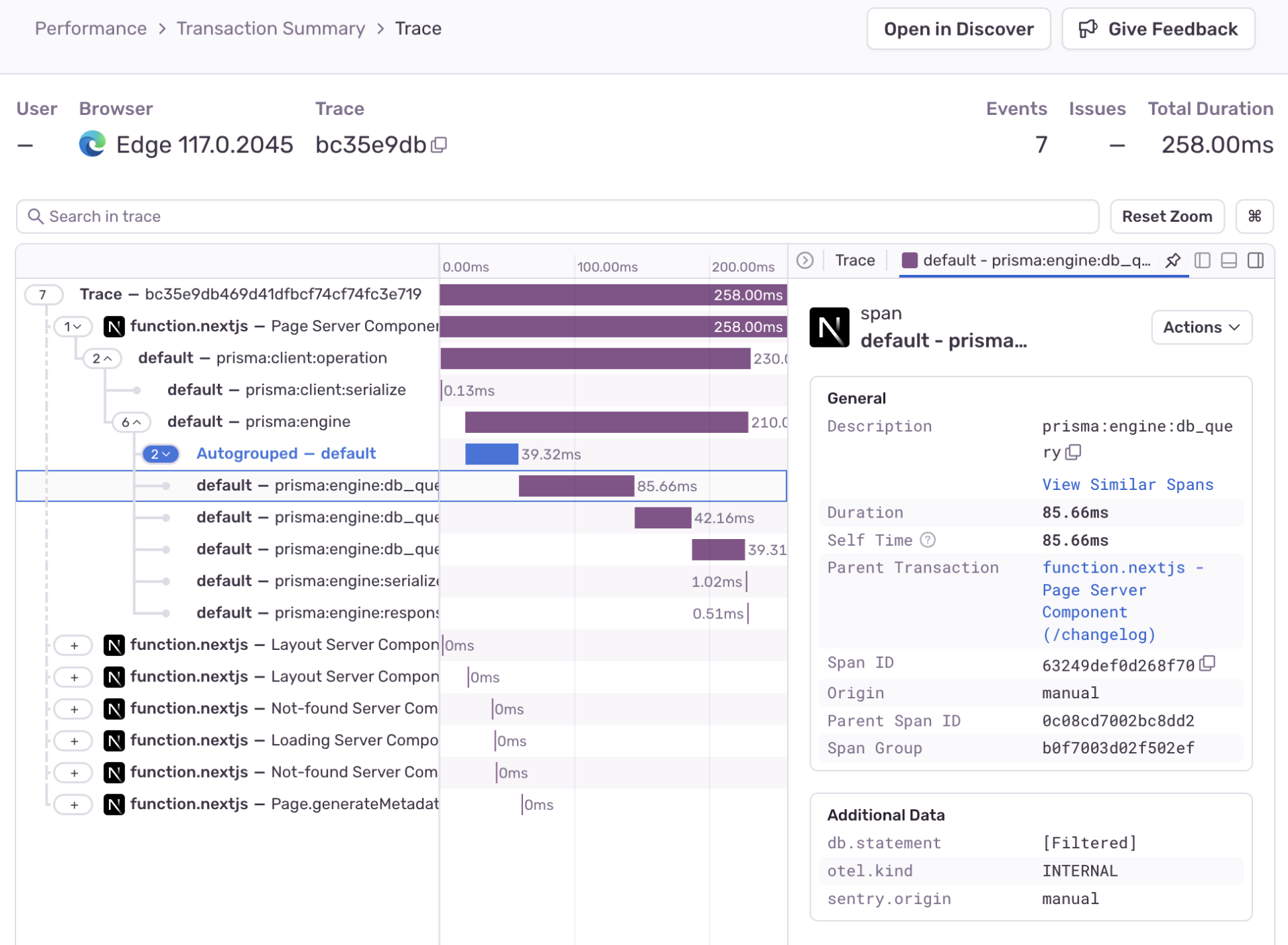Pin the prisma db_query span tab
Viewport: 1288px width, 945px height.
point(1173,261)
